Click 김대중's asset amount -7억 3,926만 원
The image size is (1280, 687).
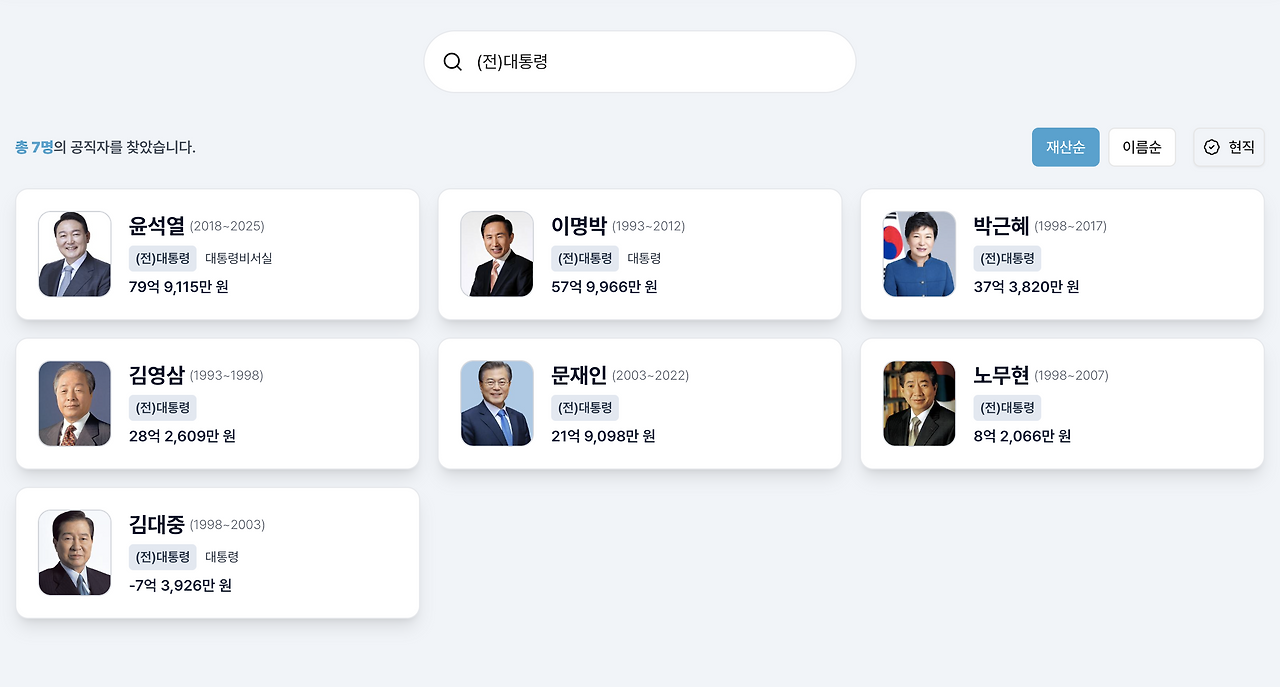180,585
